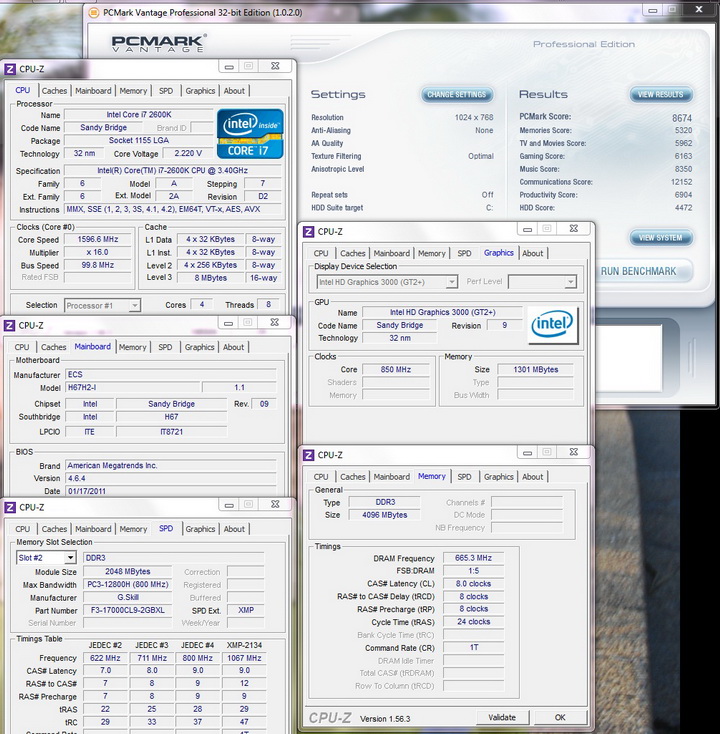Click CPU-Z icon in Memory window title
The image size is (720, 734).
point(309,455)
